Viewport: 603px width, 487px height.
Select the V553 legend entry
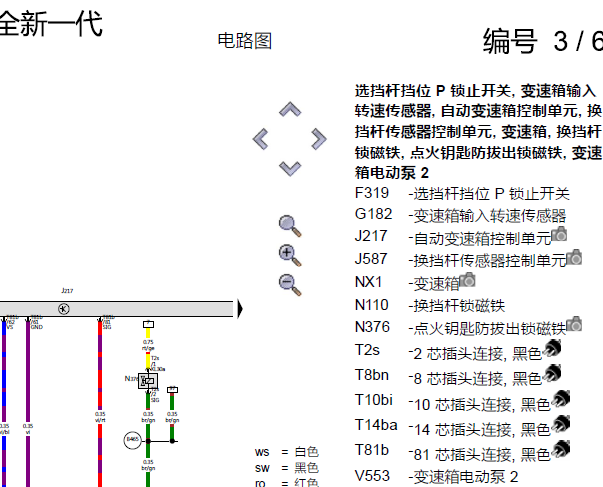pos(436,477)
